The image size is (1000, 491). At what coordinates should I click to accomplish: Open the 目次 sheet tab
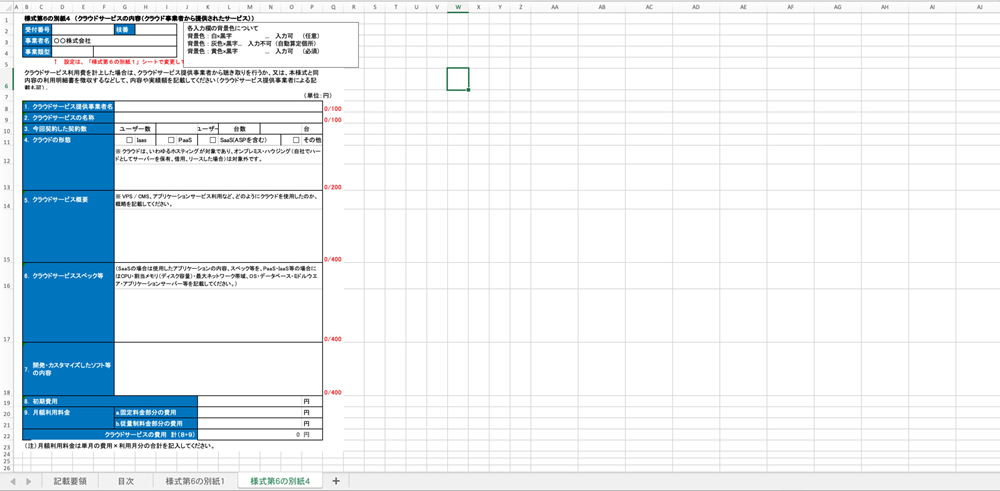click(x=125, y=481)
